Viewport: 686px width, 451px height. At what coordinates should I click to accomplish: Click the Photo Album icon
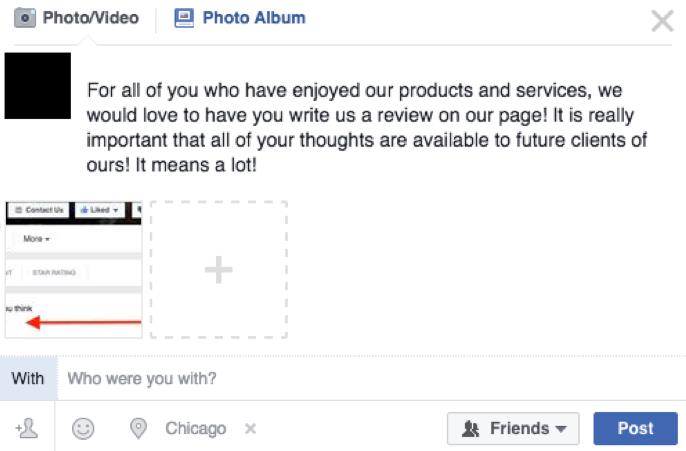tap(184, 18)
